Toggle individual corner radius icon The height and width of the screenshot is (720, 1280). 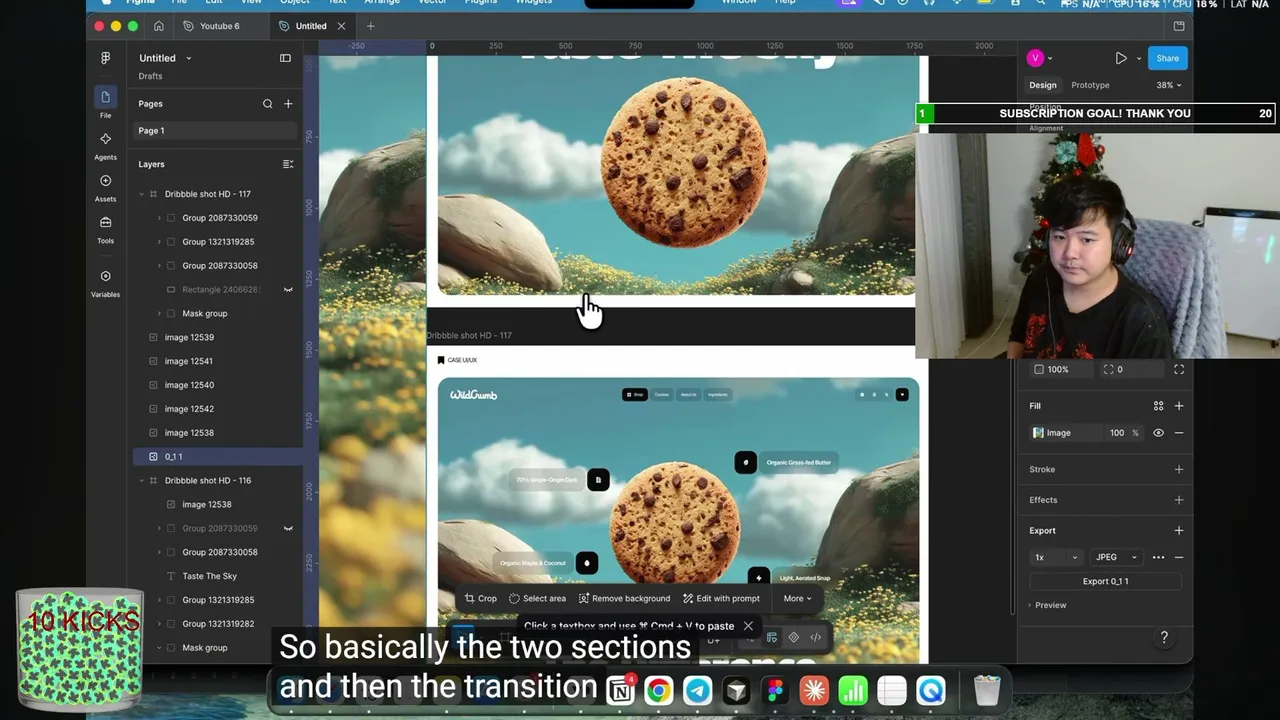click(1179, 370)
